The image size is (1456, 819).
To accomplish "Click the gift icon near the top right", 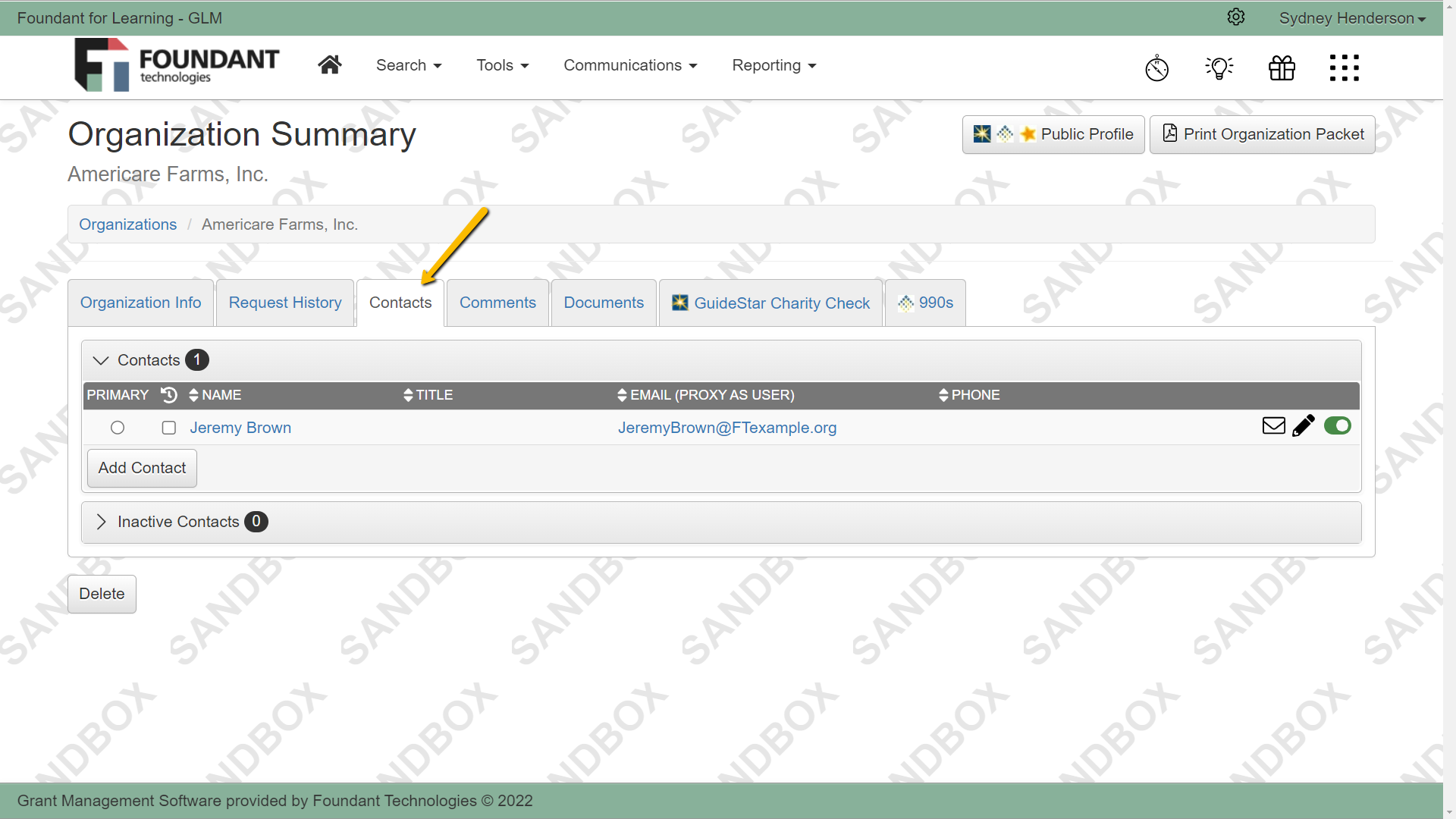I will (1282, 67).
